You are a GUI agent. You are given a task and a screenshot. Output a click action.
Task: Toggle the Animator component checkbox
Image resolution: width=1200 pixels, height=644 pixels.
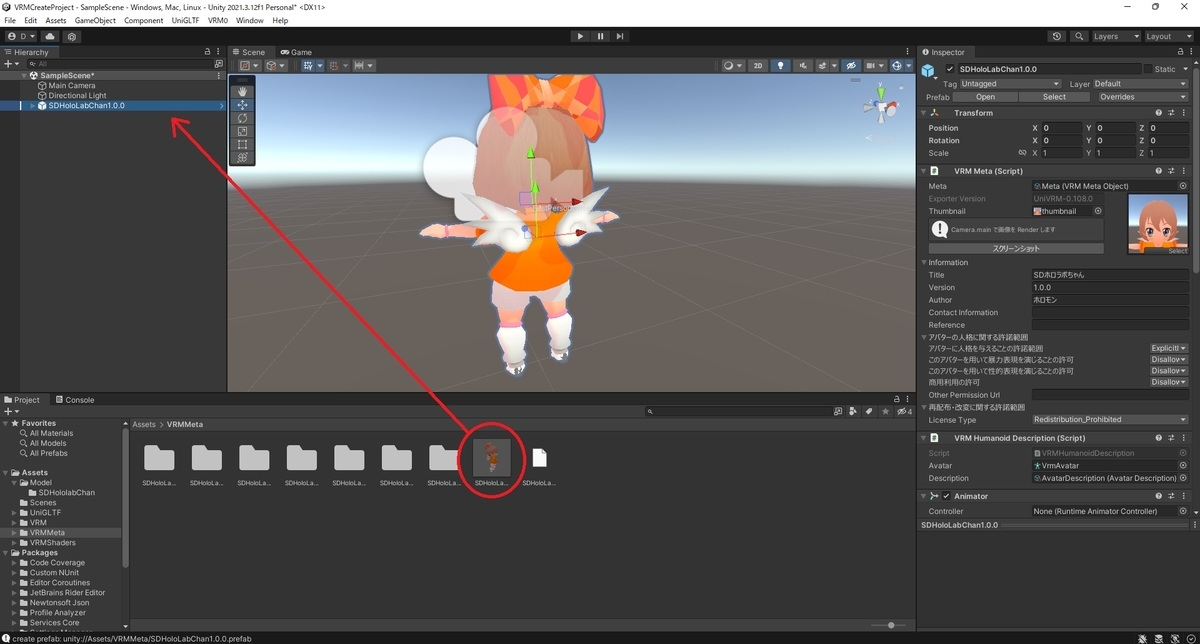coord(946,496)
